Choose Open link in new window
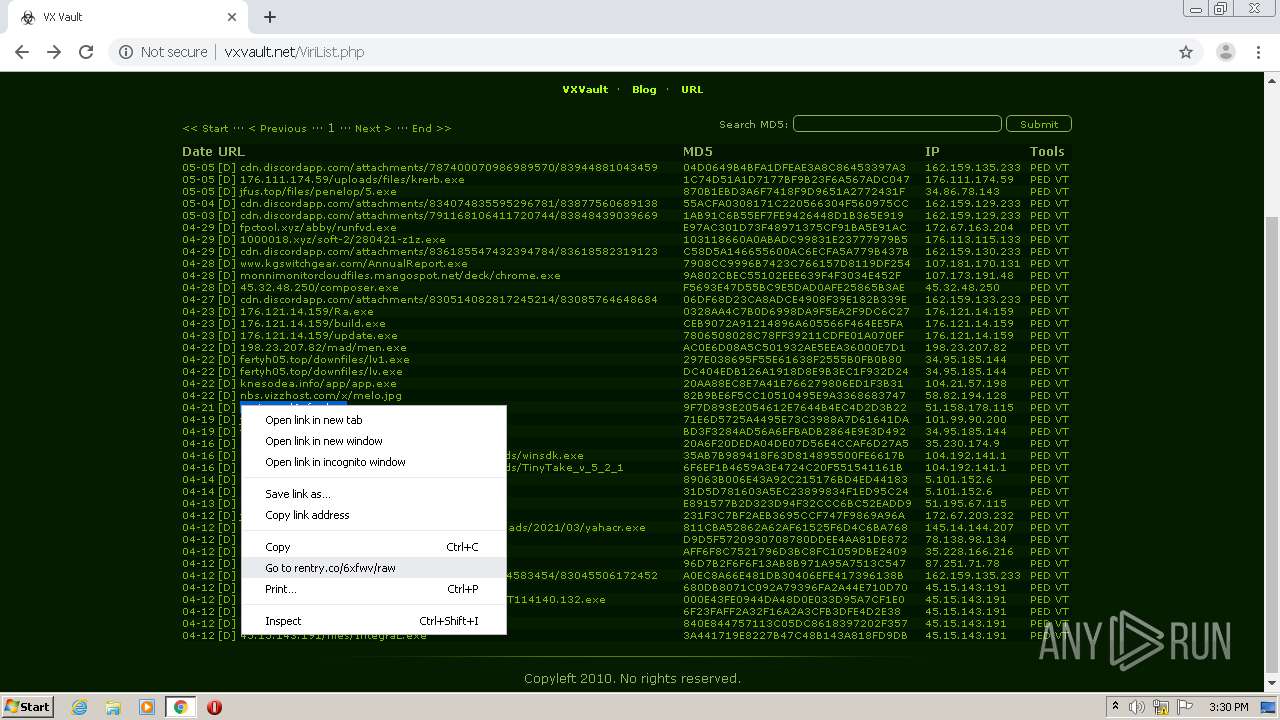 pos(374,441)
